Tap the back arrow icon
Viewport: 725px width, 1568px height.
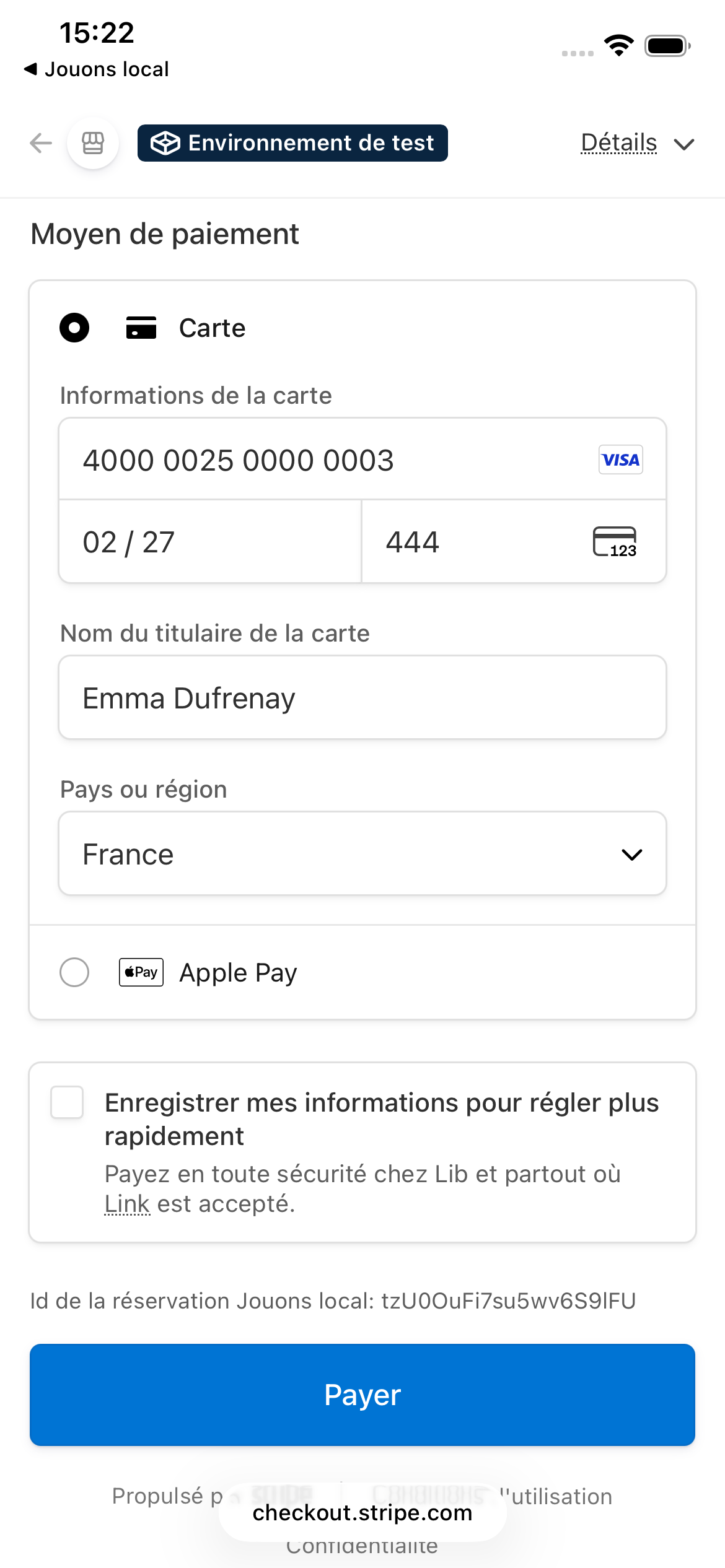tap(41, 143)
